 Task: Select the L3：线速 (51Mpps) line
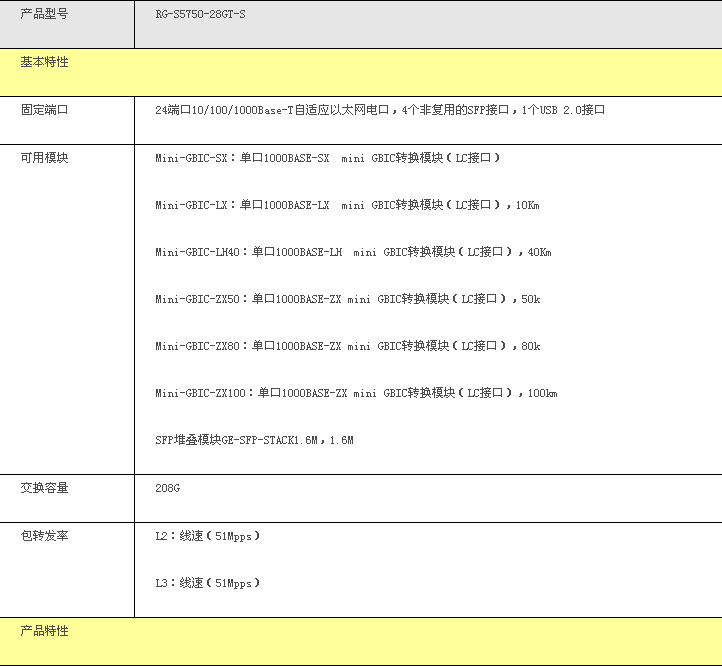[x=208, y=583]
